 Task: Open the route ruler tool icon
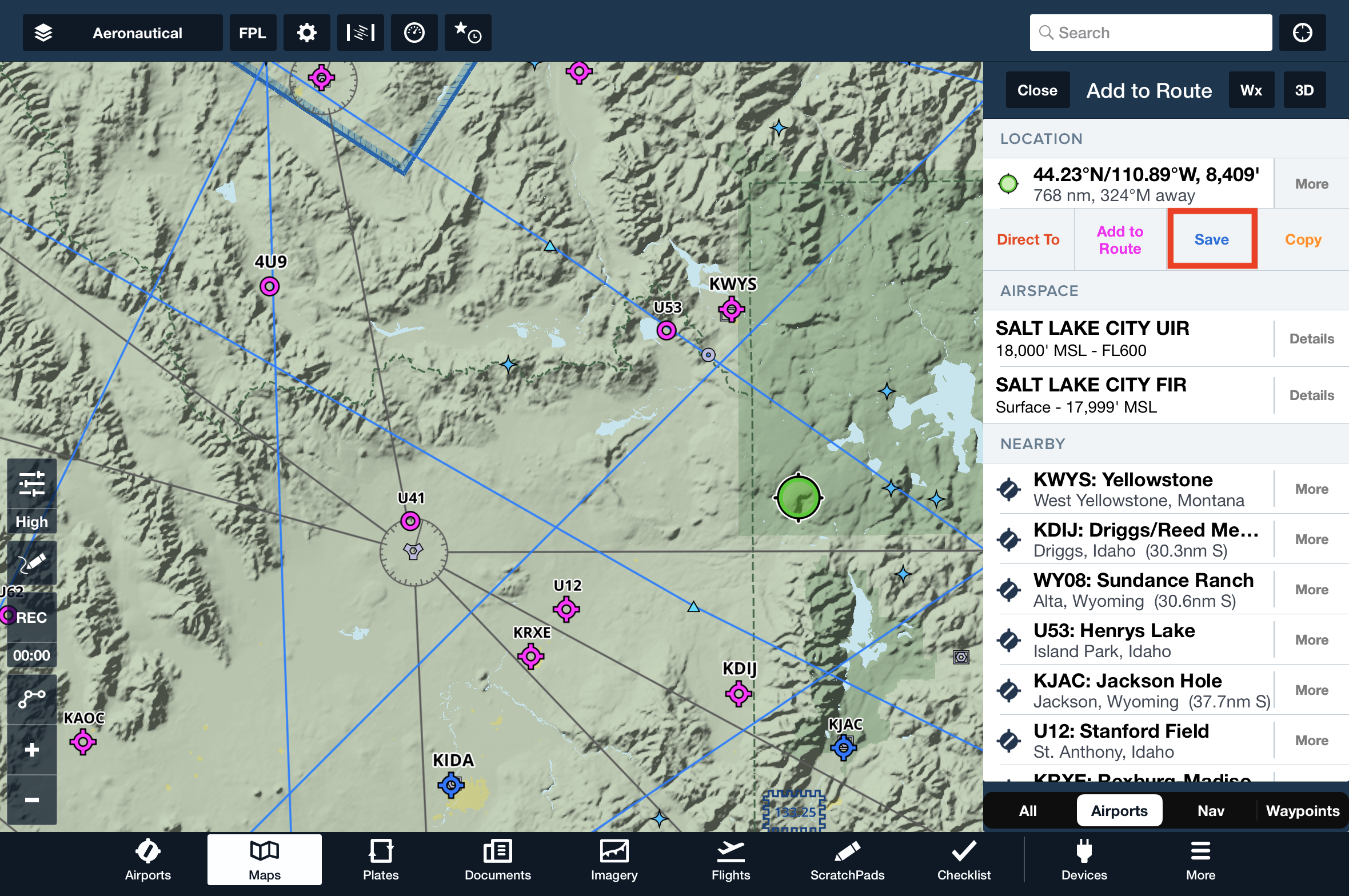tap(32, 698)
